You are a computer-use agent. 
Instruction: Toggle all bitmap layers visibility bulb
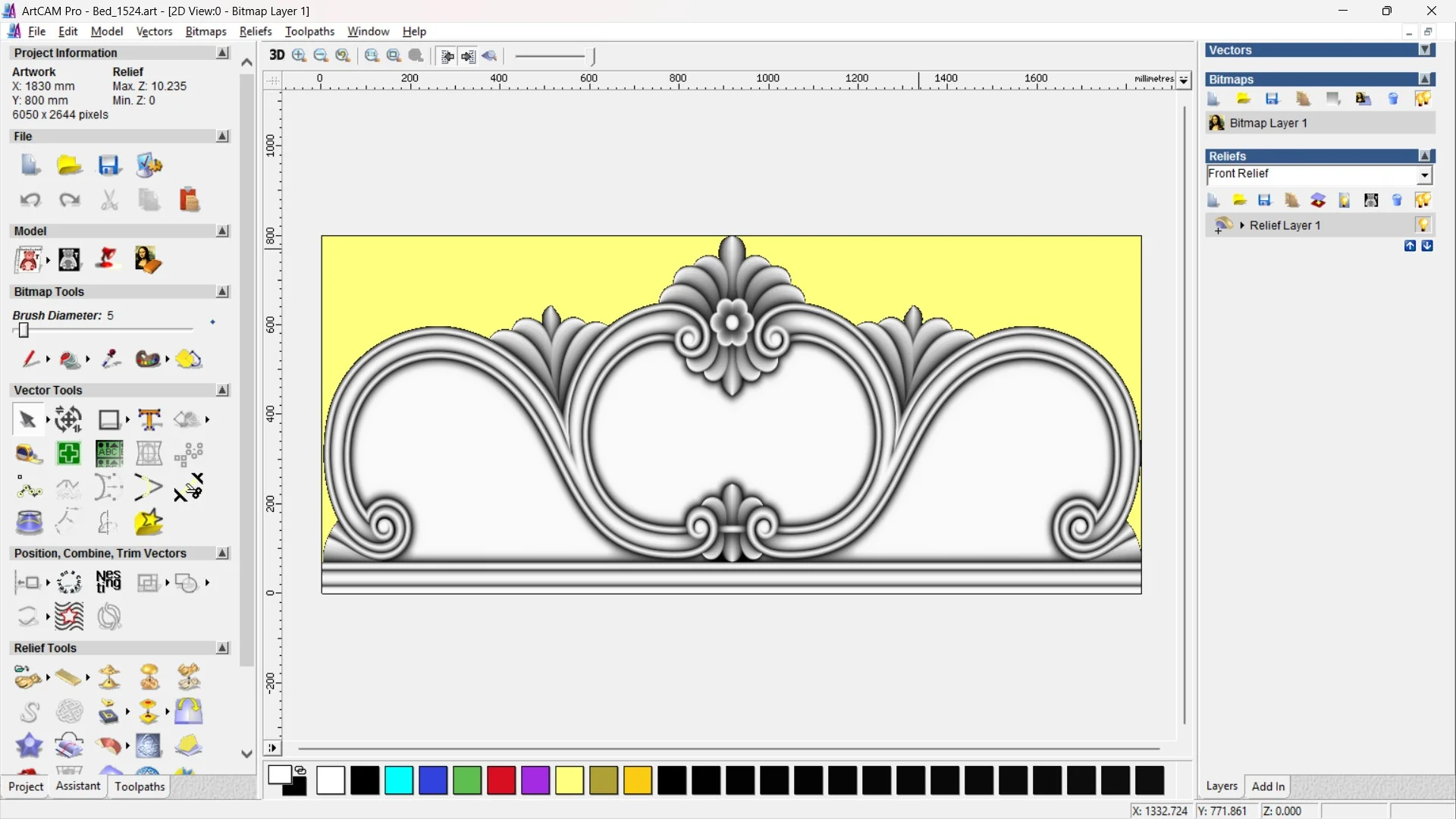point(1423,99)
